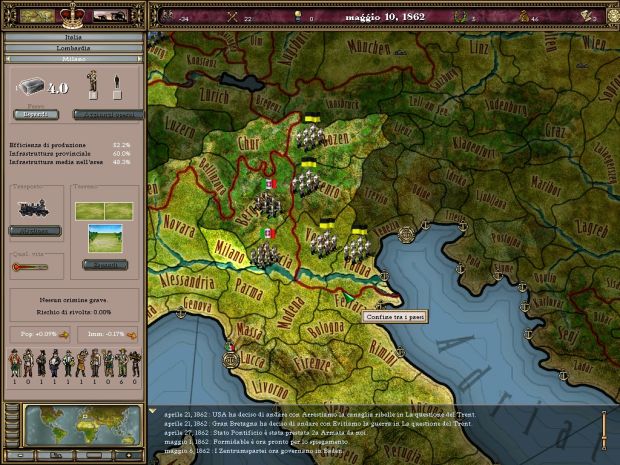The width and height of the screenshot is (620, 465).
Task: Zoom out with minus button below minimap
Action: [x=20, y=456]
